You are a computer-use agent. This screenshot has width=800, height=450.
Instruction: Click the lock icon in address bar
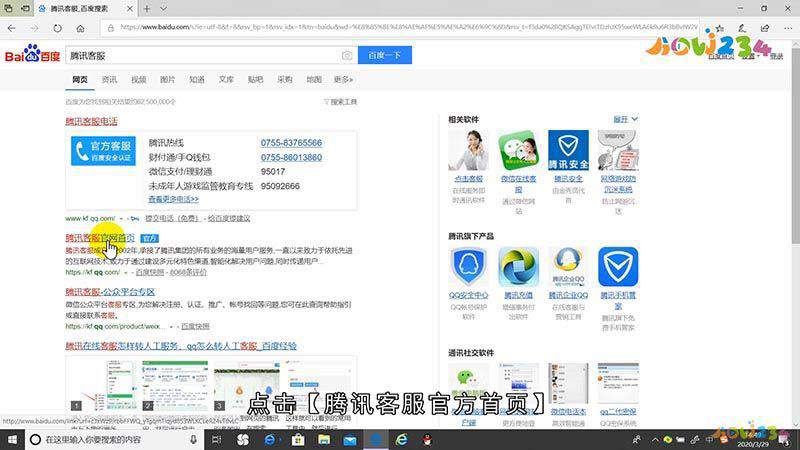coord(111,28)
